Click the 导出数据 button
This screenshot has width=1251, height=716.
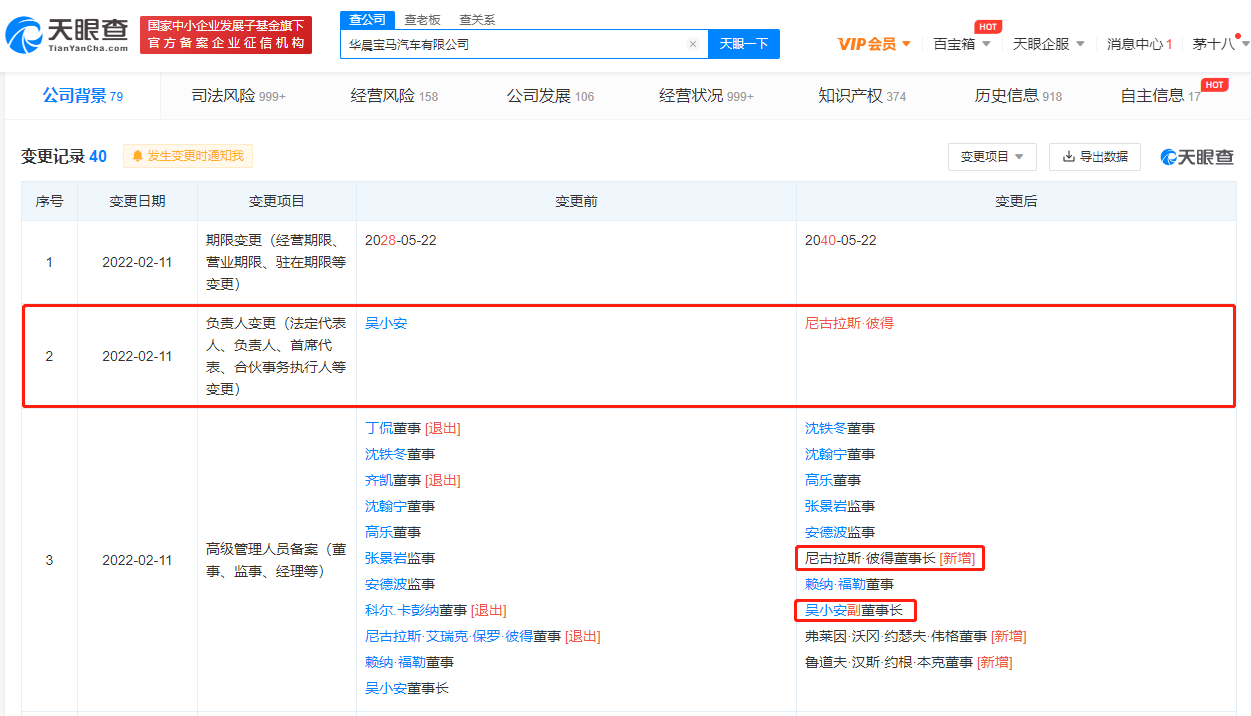pyautogui.click(x=1095, y=157)
